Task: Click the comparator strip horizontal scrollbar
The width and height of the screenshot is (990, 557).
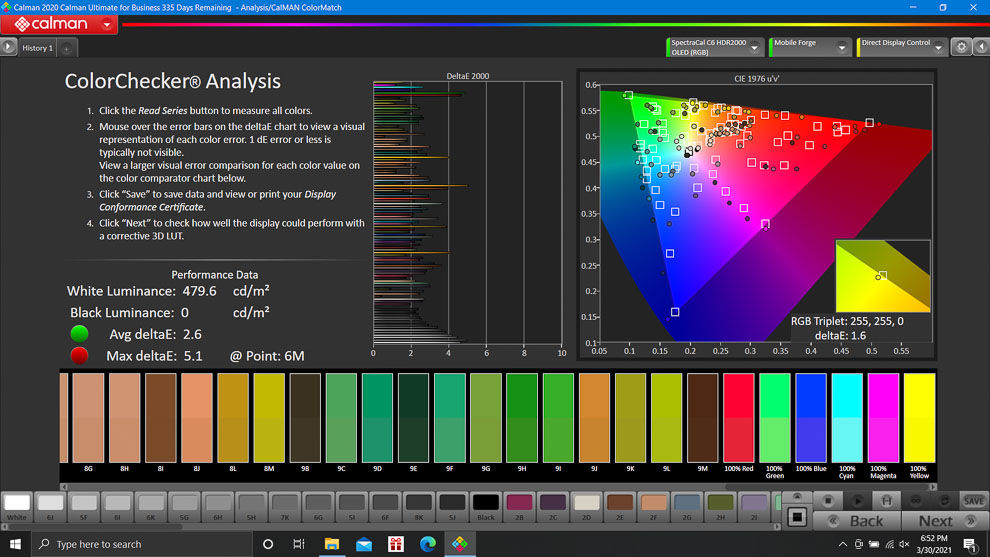Action: tap(499, 487)
